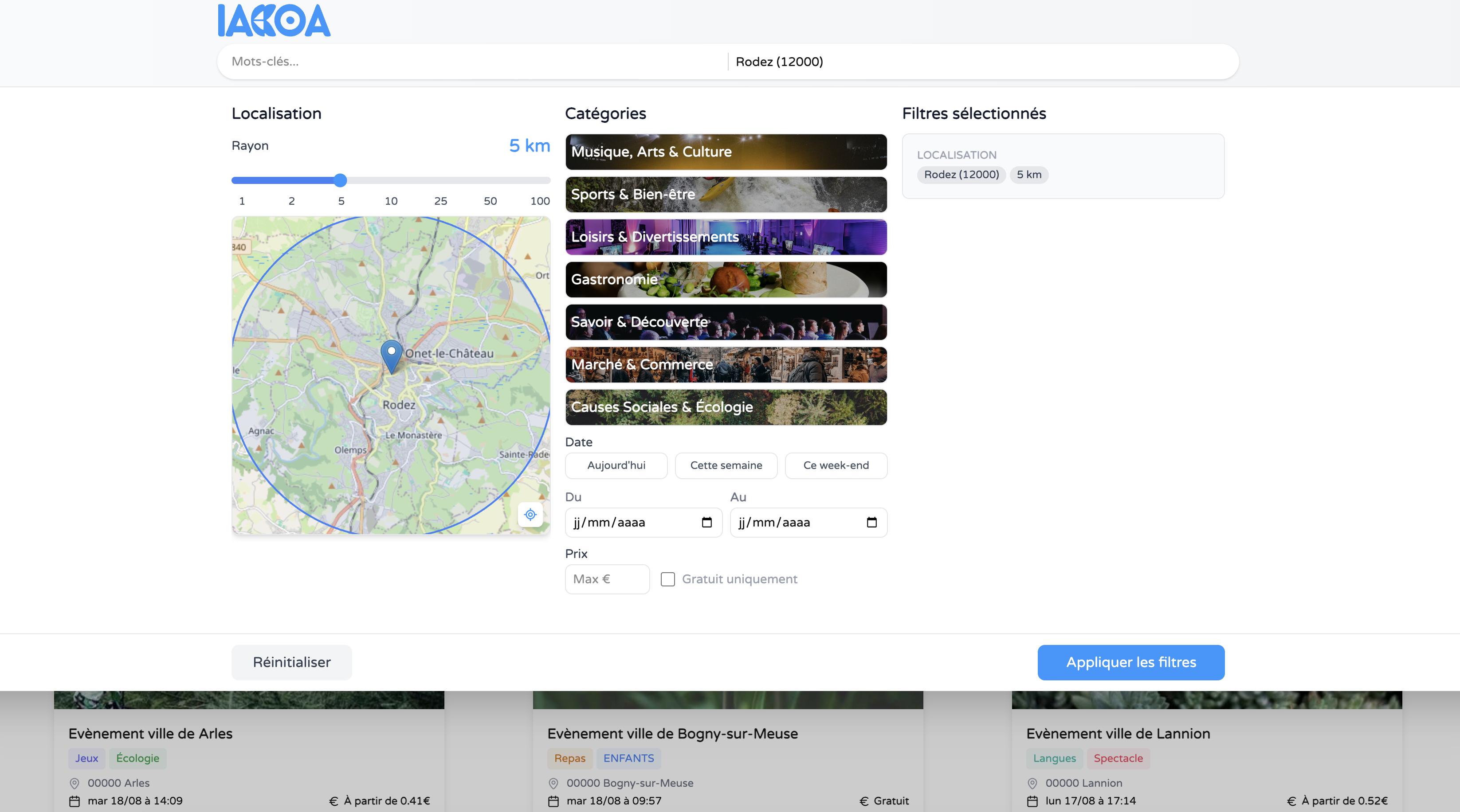Click calendar icon on Bogny-sur-Meuse event

pyautogui.click(x=553, y=800)
